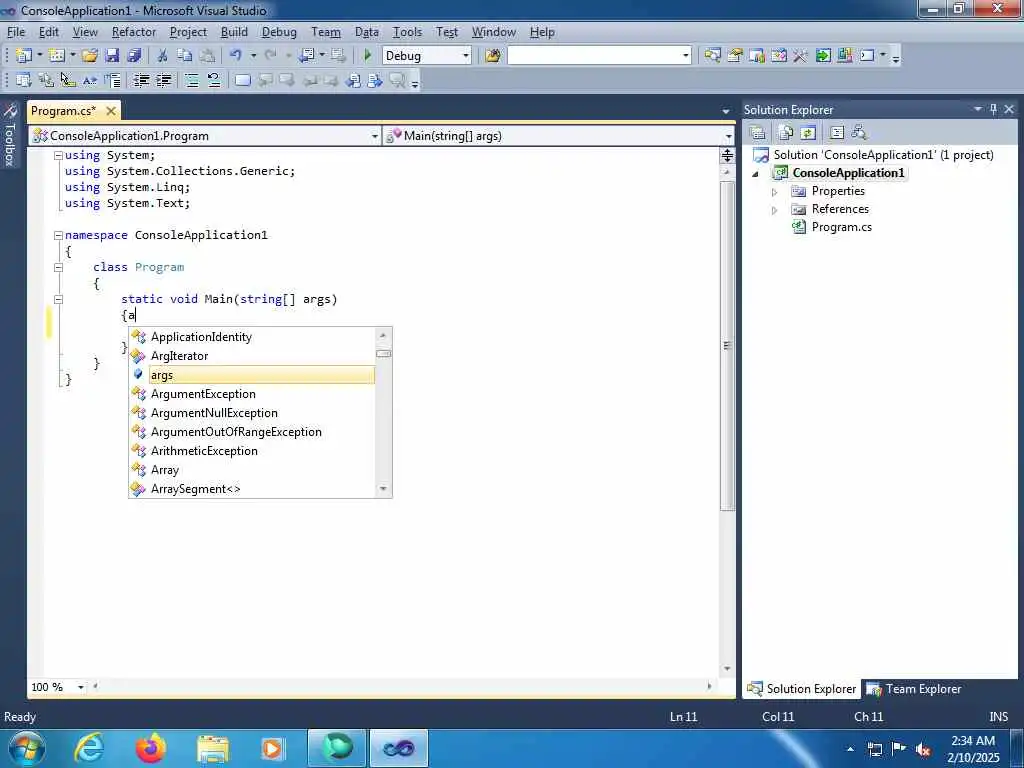Select args in the IntelliSense list
The width and height of the screenshot is (1024, 768).
[262, 375]
